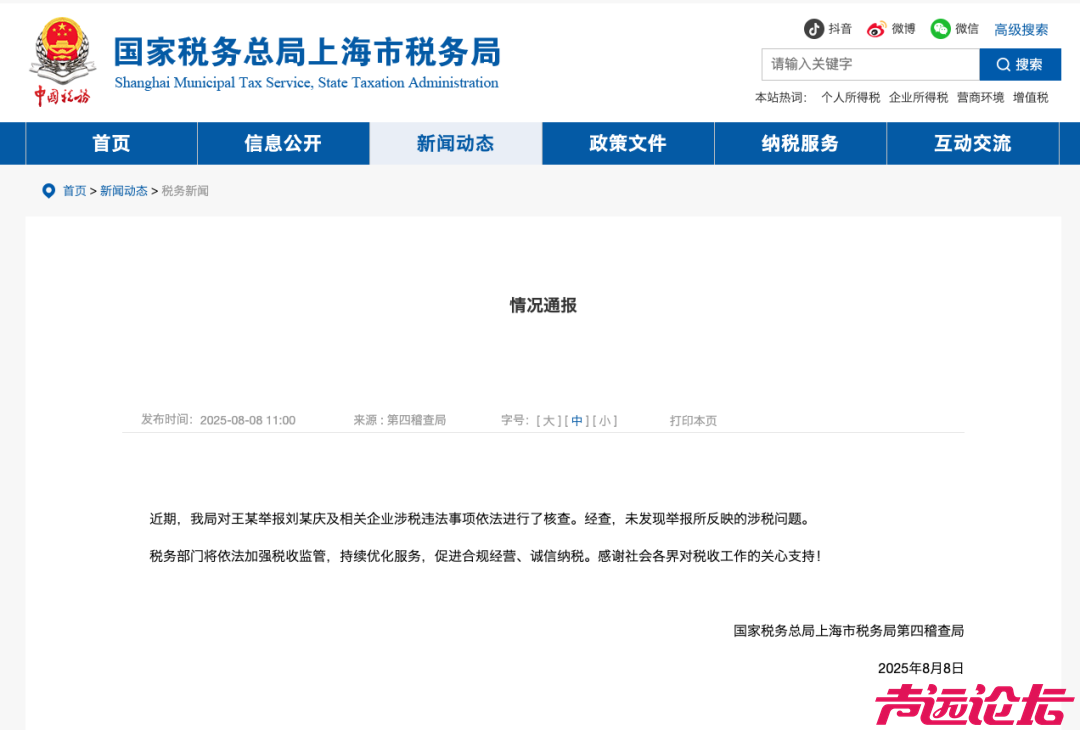Open the 信息公开 navigation menu
Image resolution: width=1080 pixels, height=730 pixels.
tap(283, 143)
